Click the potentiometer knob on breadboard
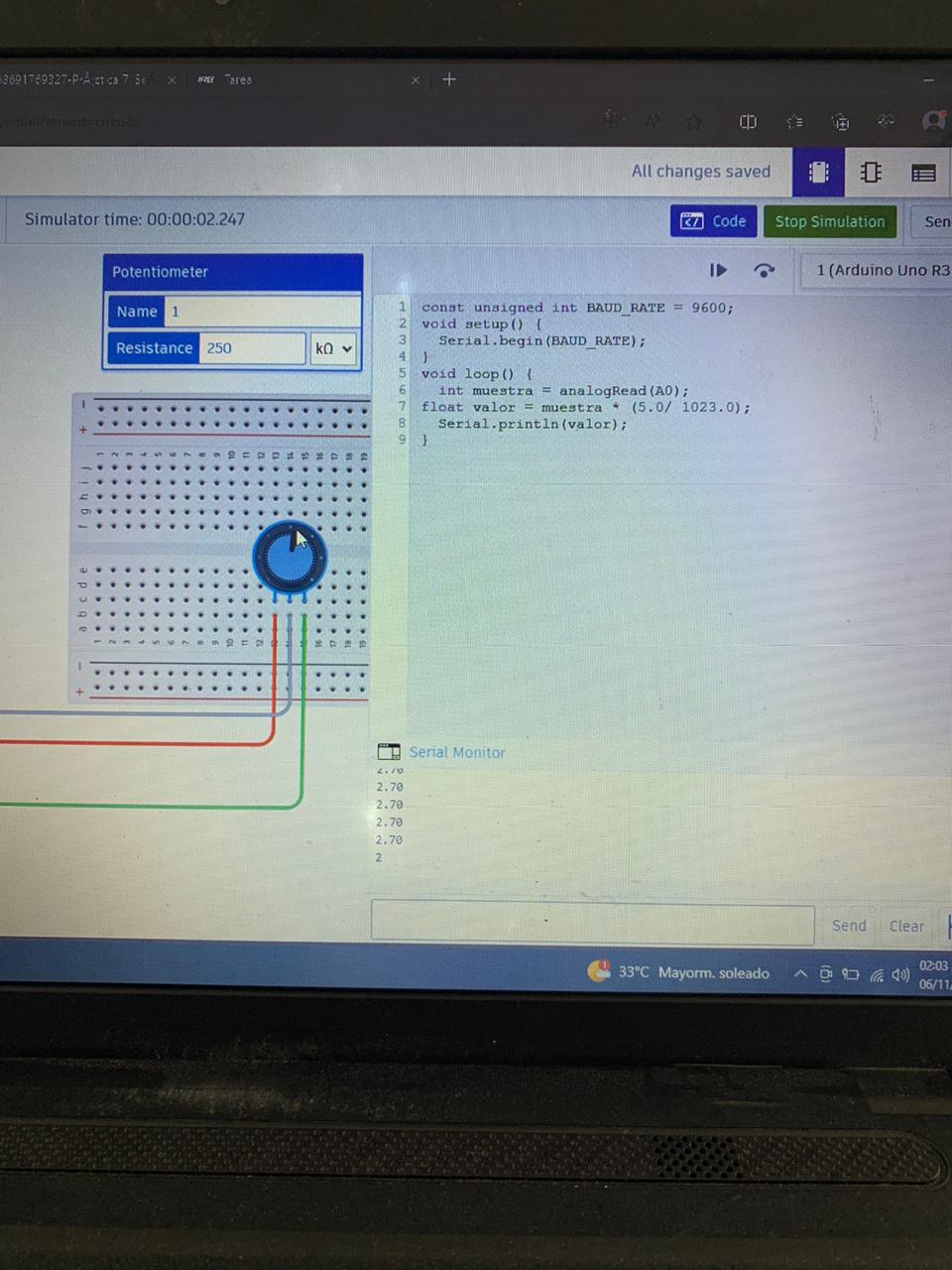Screen dimensions: 952x1270 click(290, 558)
